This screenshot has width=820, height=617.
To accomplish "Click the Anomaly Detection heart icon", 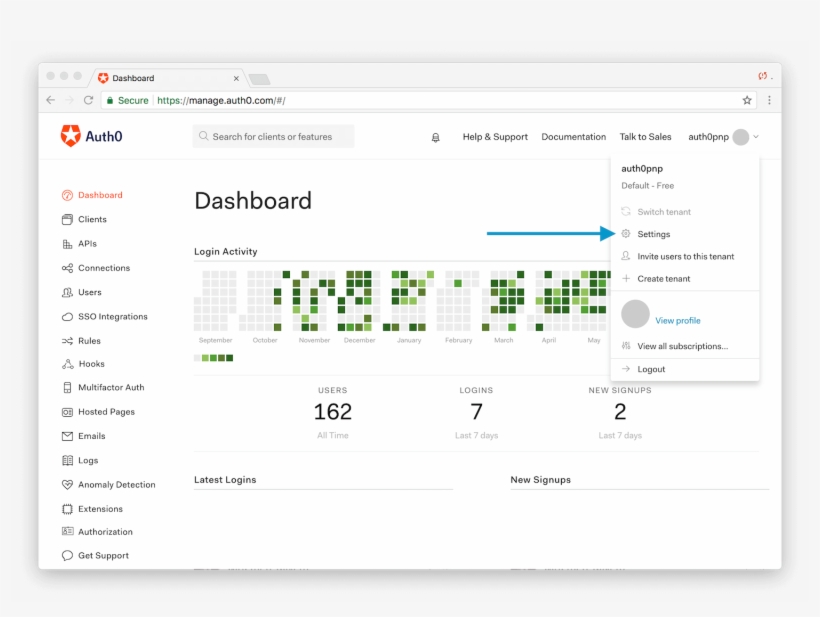I will coord(67,485).
